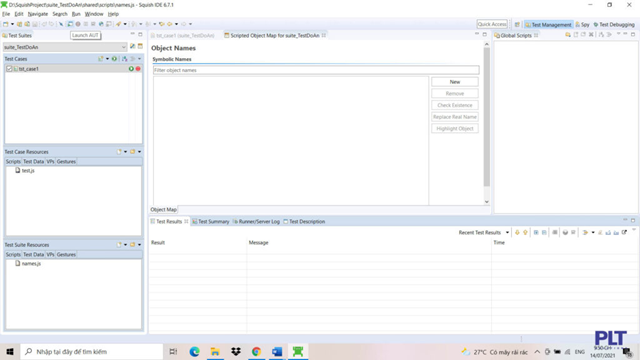Open the Test Results view menu chevron
The height and width of the screenshot is (360, 640).
click(x=634, y=230)
